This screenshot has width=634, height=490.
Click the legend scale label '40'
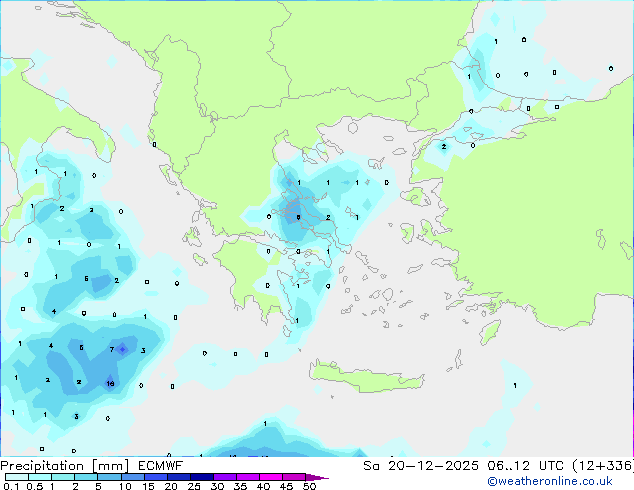(x=263, y=486)
